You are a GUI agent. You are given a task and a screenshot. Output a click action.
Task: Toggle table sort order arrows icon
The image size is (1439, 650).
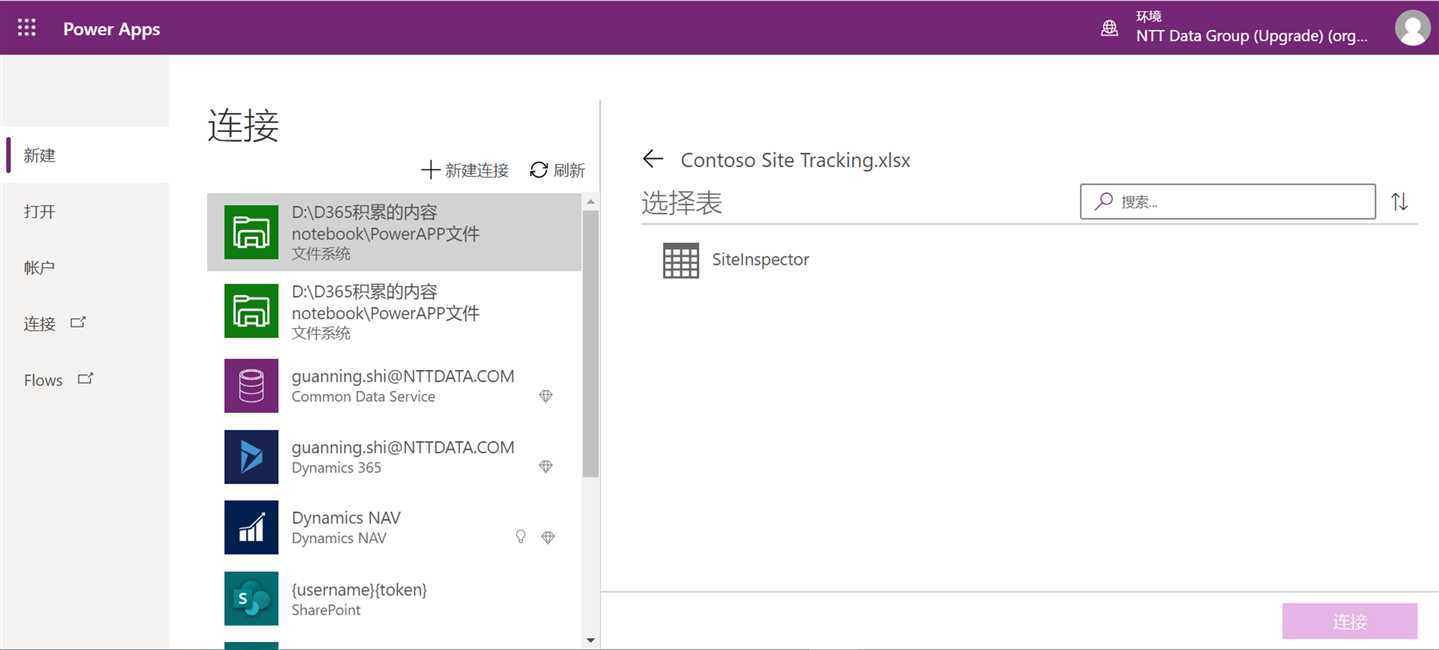point(1399,201)
